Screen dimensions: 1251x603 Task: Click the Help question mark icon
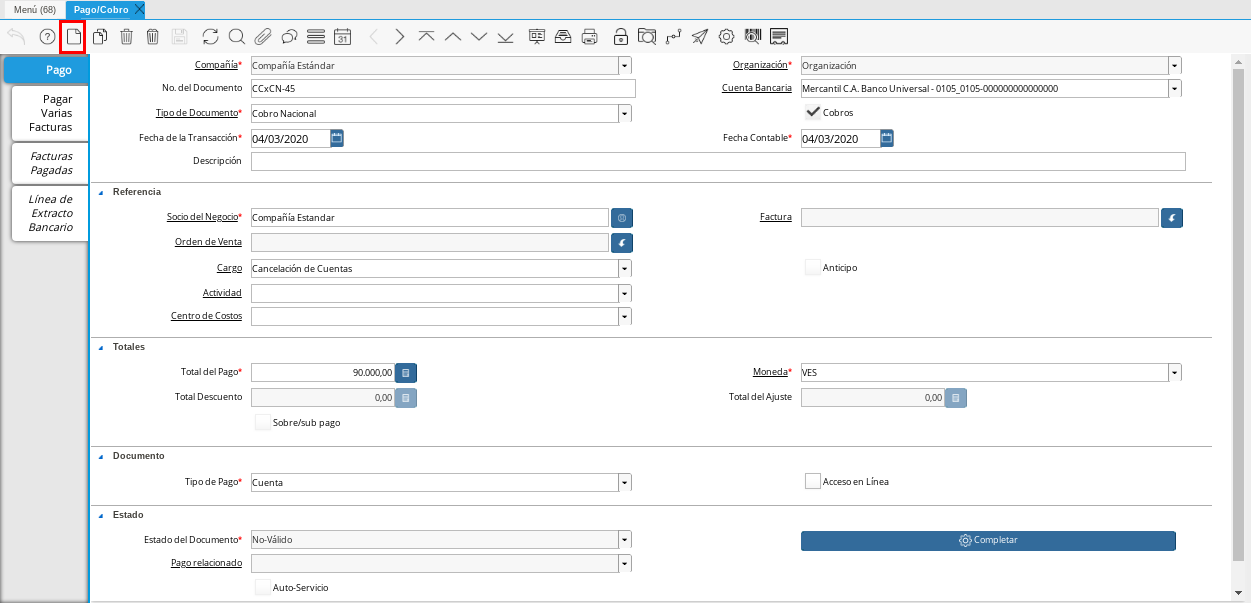(47, 37)
